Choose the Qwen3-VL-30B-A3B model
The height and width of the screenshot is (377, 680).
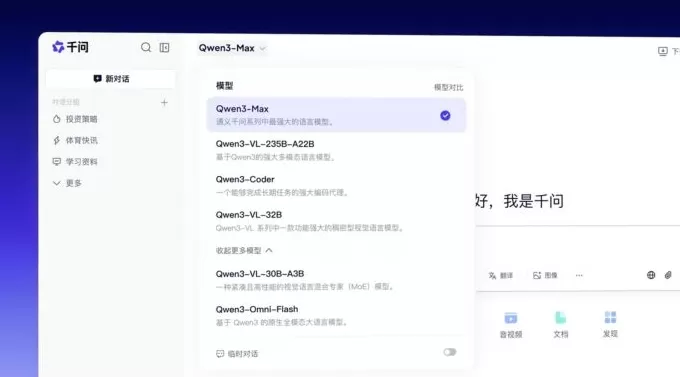336,280
